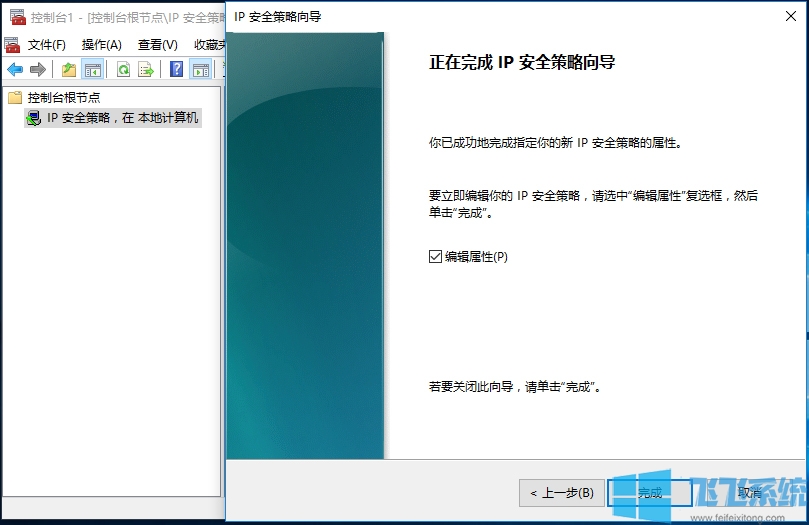Click the Export List toolbar icon
Image resolution: width=809 pixels, height=525 pixels.
(x=146, y=69)
